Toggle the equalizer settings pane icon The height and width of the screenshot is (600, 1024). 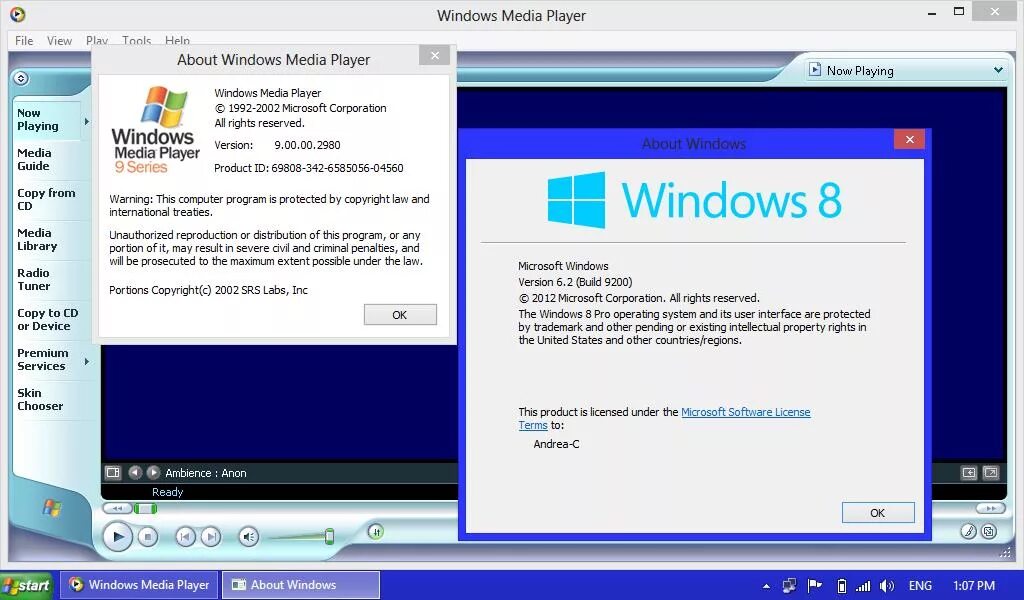pos(113,472)
